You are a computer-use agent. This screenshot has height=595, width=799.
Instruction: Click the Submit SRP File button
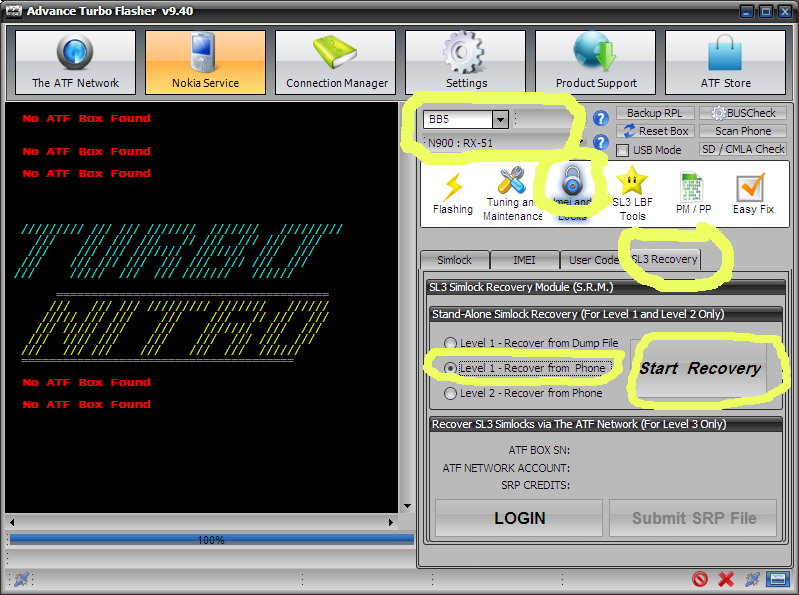694,518
